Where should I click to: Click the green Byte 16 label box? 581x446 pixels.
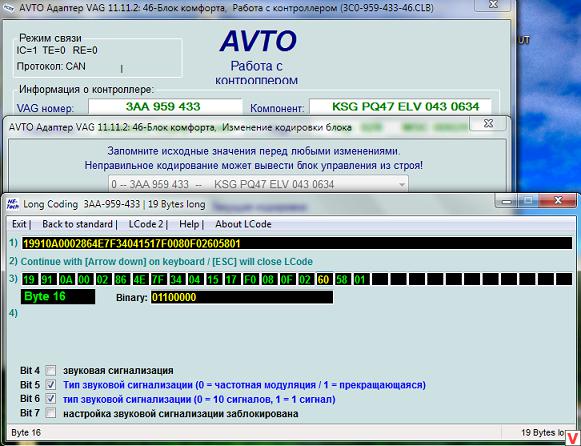[x=58, y=297]
